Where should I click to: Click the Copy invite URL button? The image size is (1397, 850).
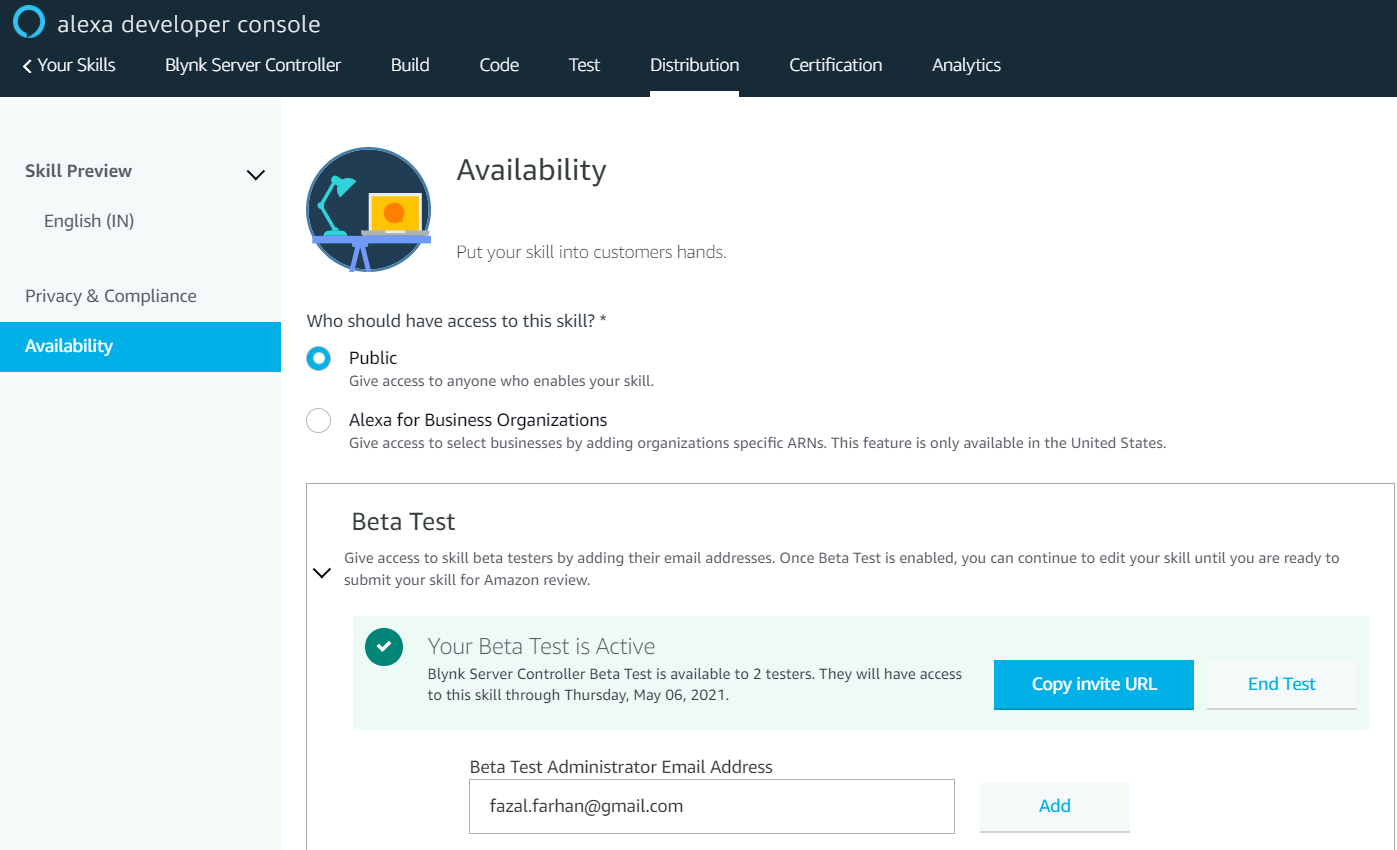click(x=1094, y=685)
